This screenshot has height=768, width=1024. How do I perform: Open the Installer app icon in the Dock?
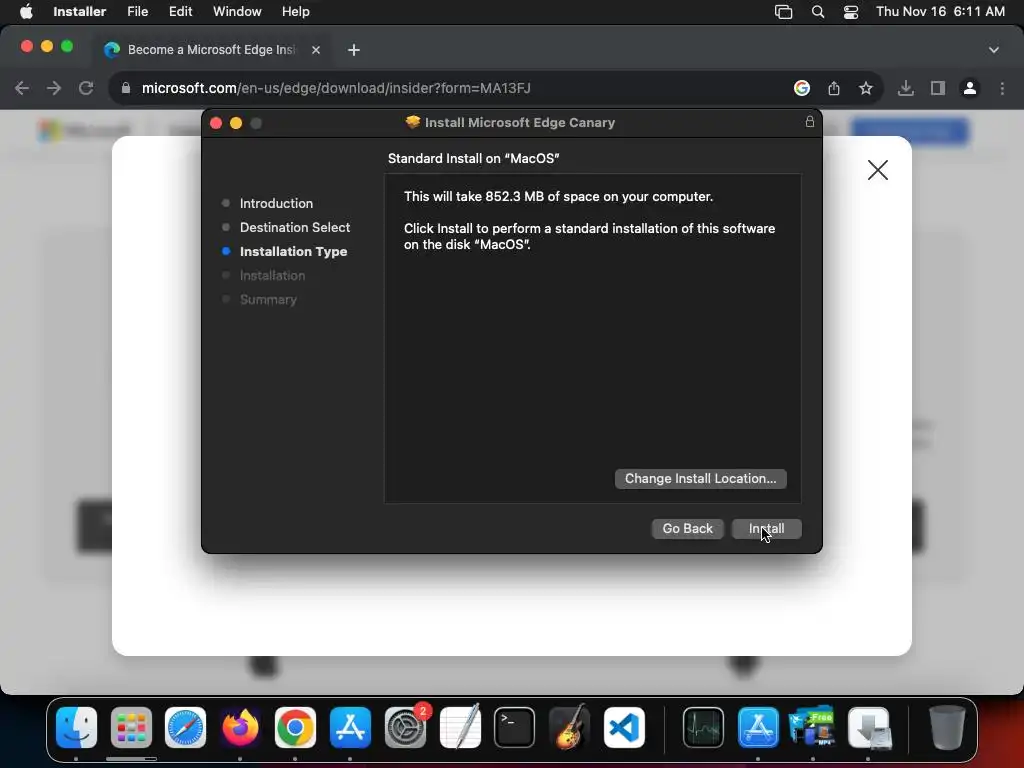[869, 727]
